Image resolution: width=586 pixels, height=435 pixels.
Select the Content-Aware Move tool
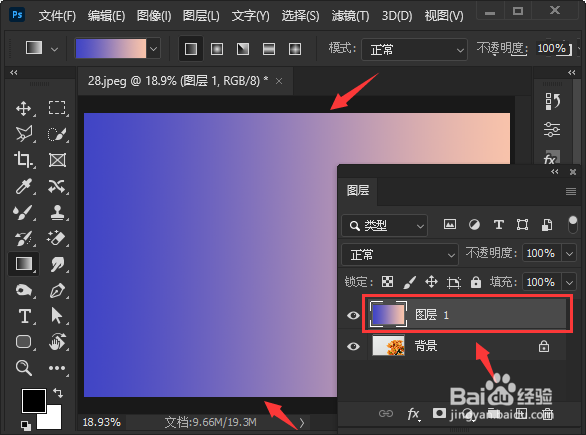(x=57, y=186)
